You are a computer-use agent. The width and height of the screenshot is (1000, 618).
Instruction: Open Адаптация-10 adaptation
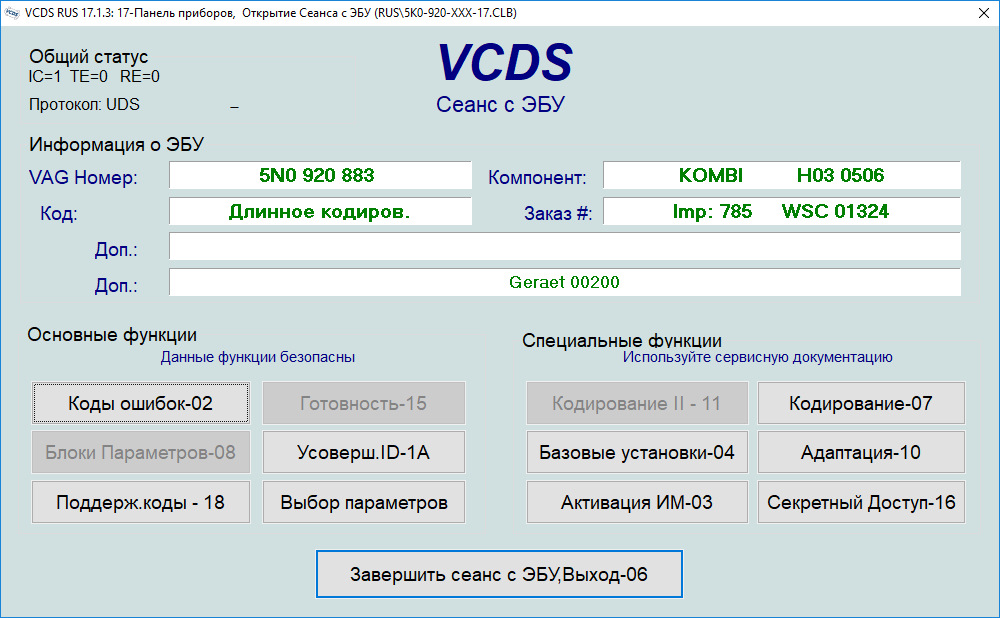coord(861,452)
